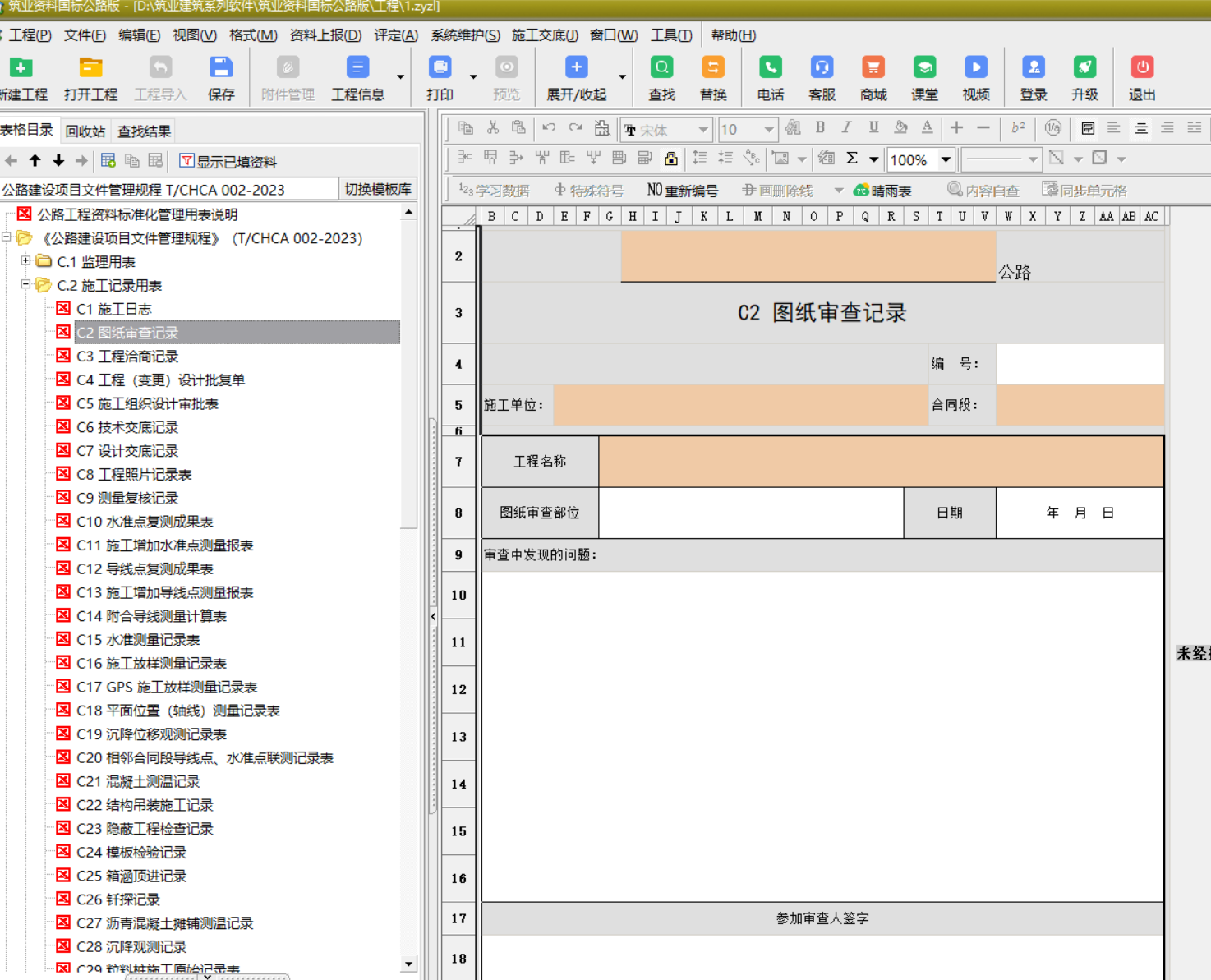Collapse the C.2 施工记录用表 folder
This screenshot has width=1211, height=980.
coord(25,285)
